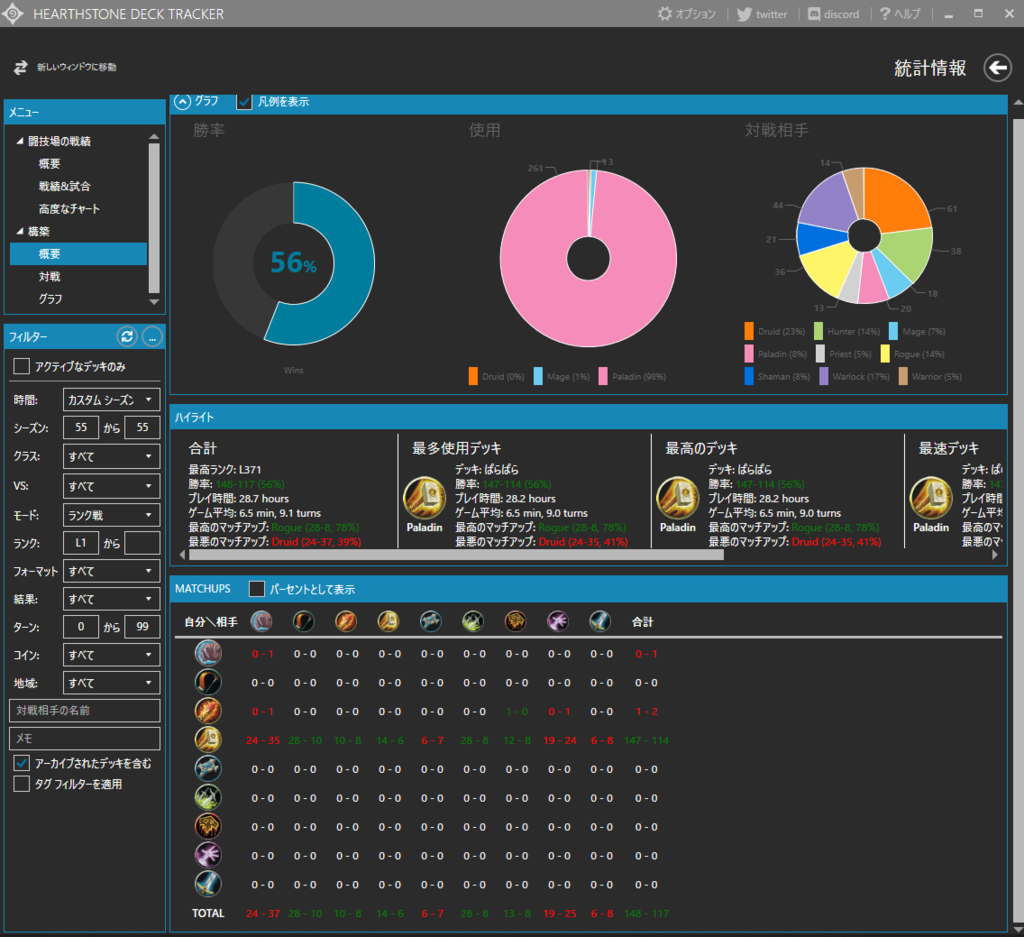Enable アクティブなデッキのみ checkbox
Image resolution: width=1024 pixels, height=937 pixels.
tap(22, 366)
